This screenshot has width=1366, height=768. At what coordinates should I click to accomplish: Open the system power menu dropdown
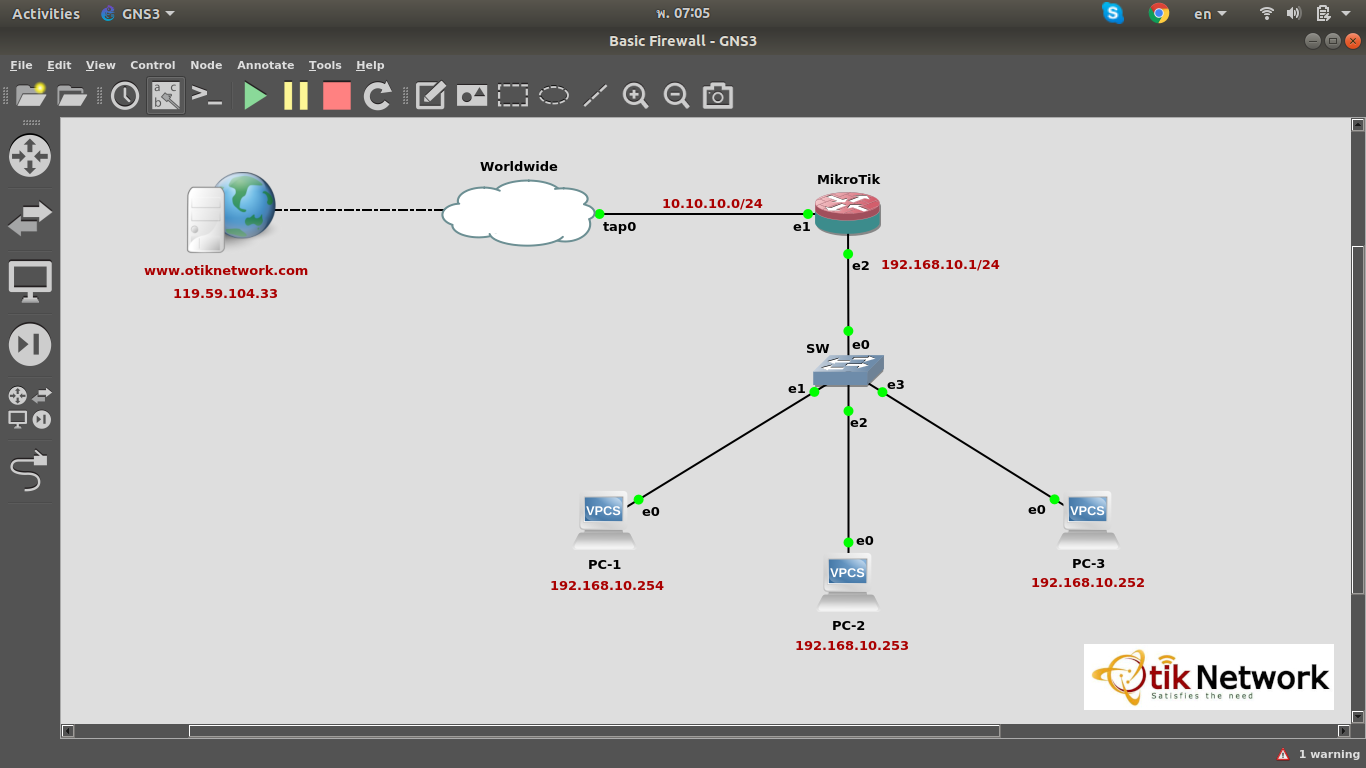point(1348,14)
